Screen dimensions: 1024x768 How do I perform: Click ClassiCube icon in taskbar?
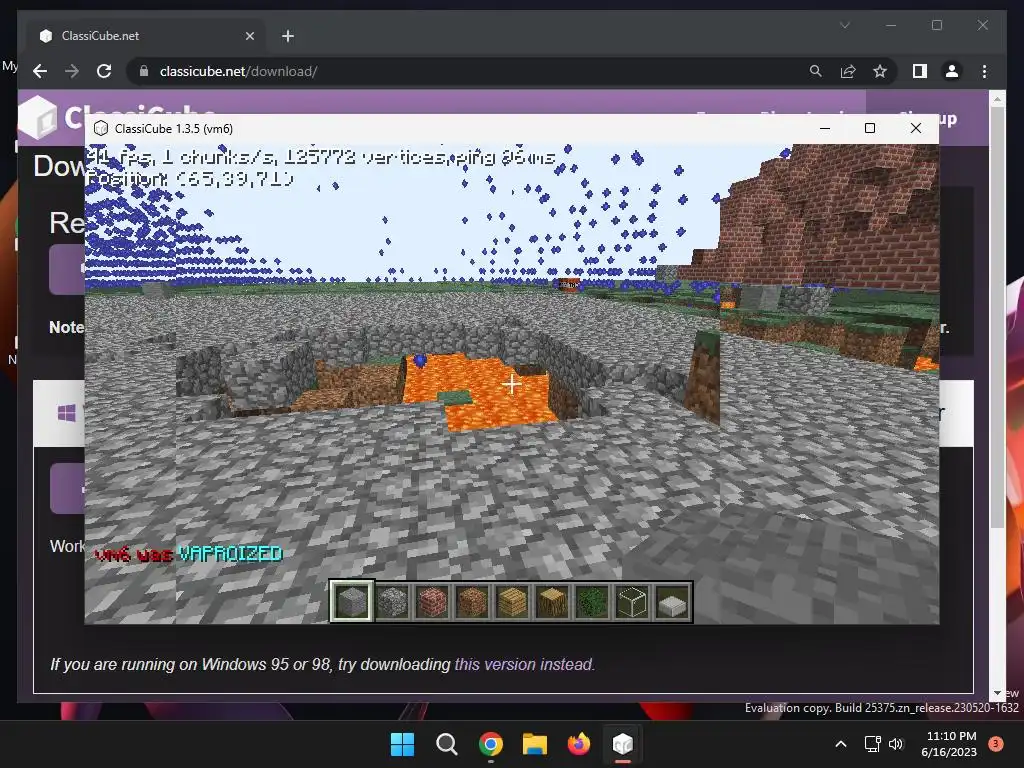[622, 744]
